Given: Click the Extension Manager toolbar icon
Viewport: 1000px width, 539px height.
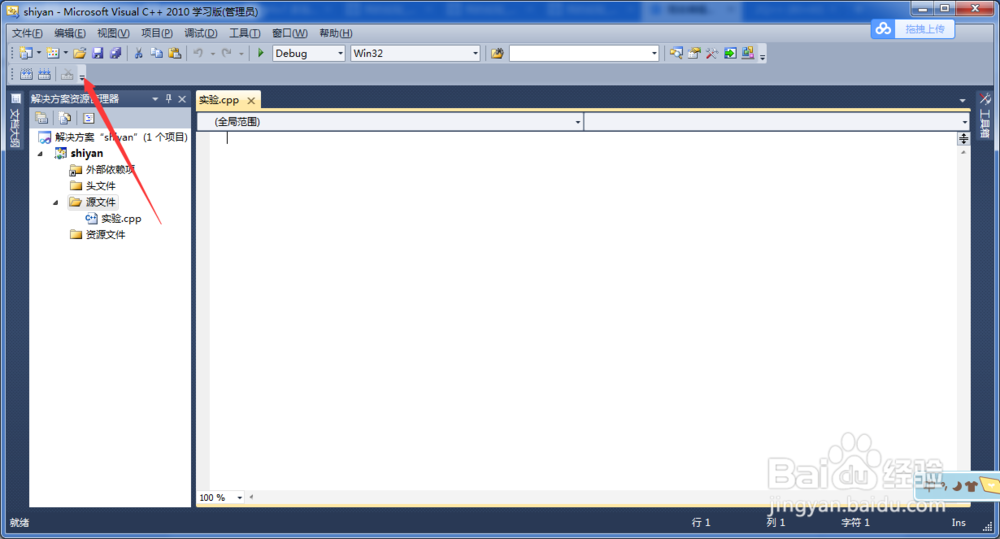Looking at the screenshot, I should coord(747,54).
